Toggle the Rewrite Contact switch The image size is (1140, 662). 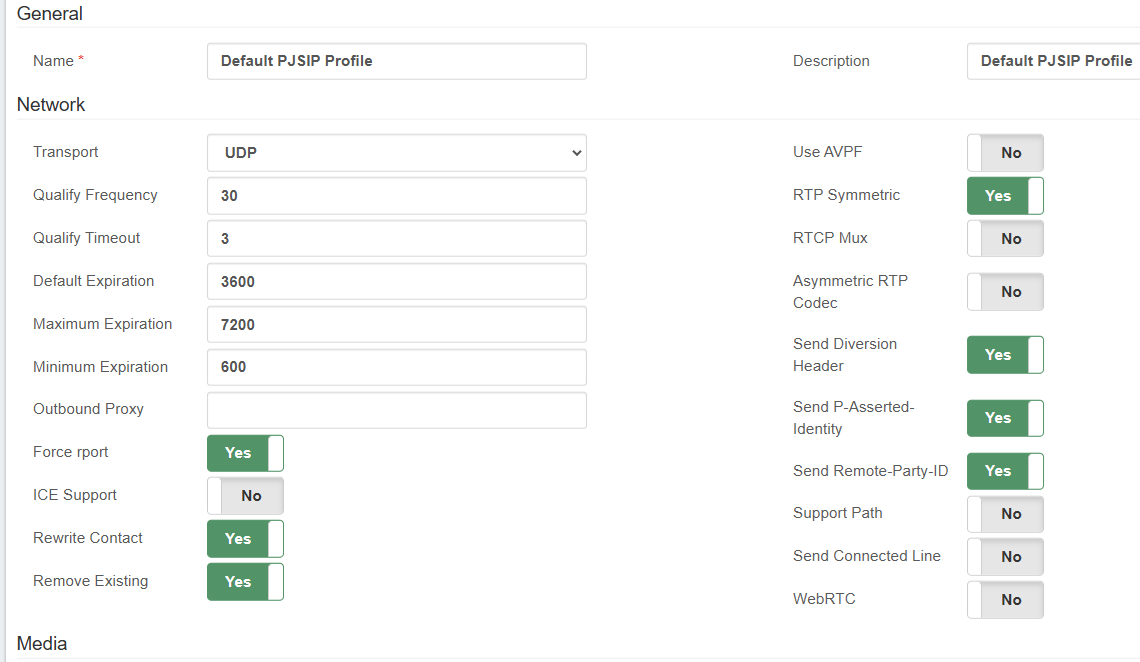pyautogui.click(x=245, y=538)
